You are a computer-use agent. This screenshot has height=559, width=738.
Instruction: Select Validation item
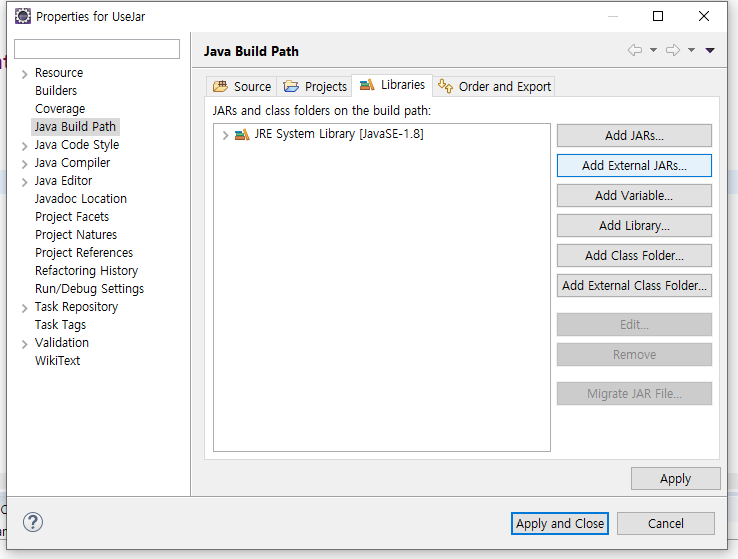(62, 343)
